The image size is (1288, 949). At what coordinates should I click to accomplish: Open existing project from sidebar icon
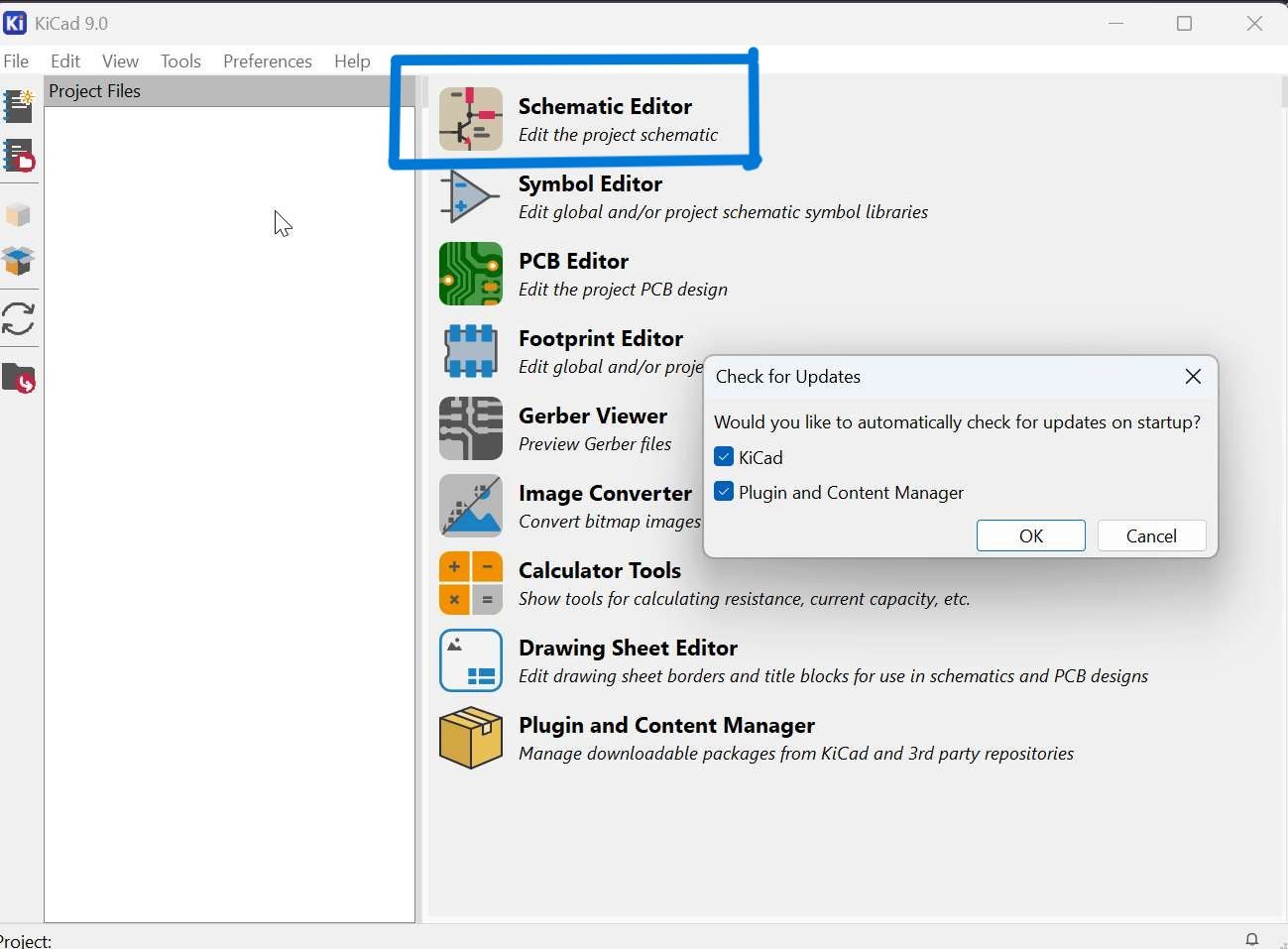point(19,156)
